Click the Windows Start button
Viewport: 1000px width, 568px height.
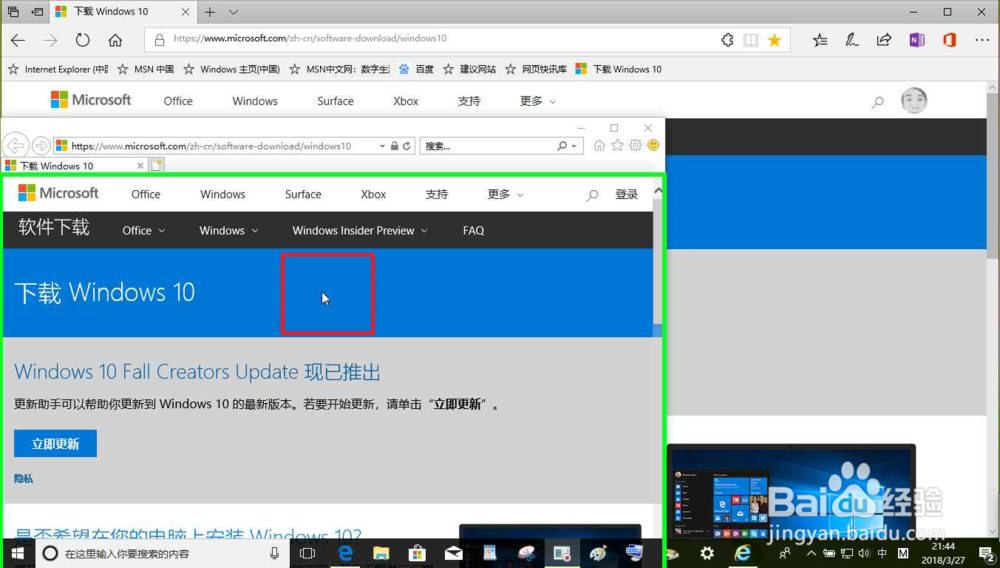[17, 553]
